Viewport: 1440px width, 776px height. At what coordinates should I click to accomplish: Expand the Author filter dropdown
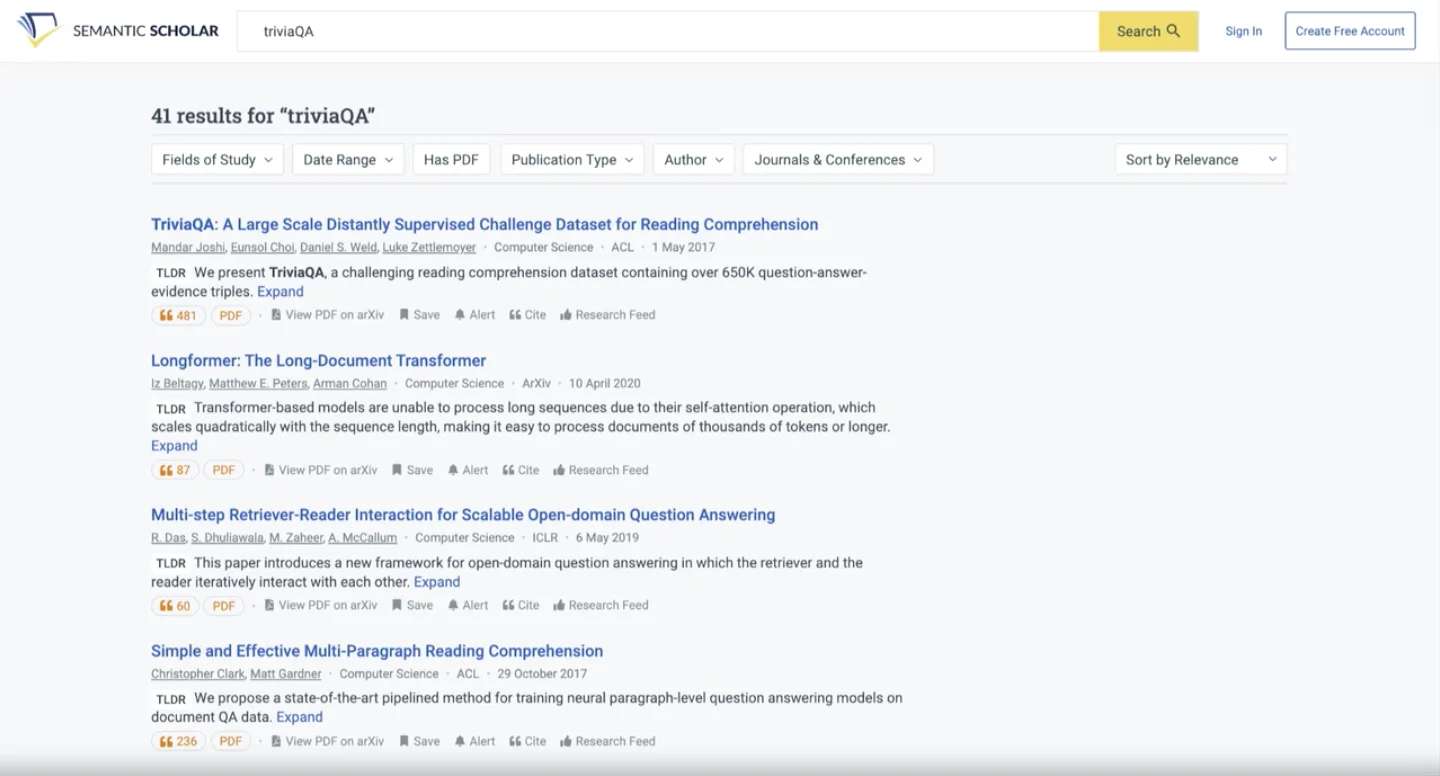click(x=694, y=159)
